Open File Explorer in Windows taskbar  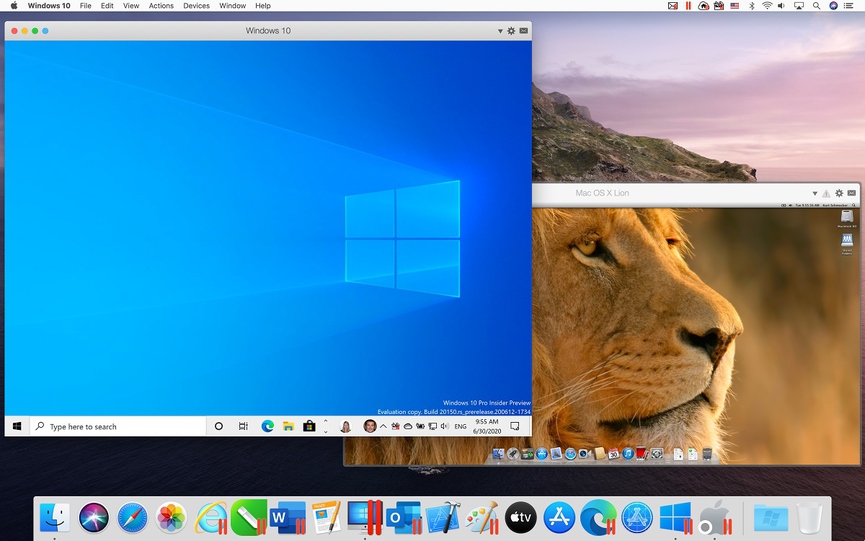tap(288, 426)
